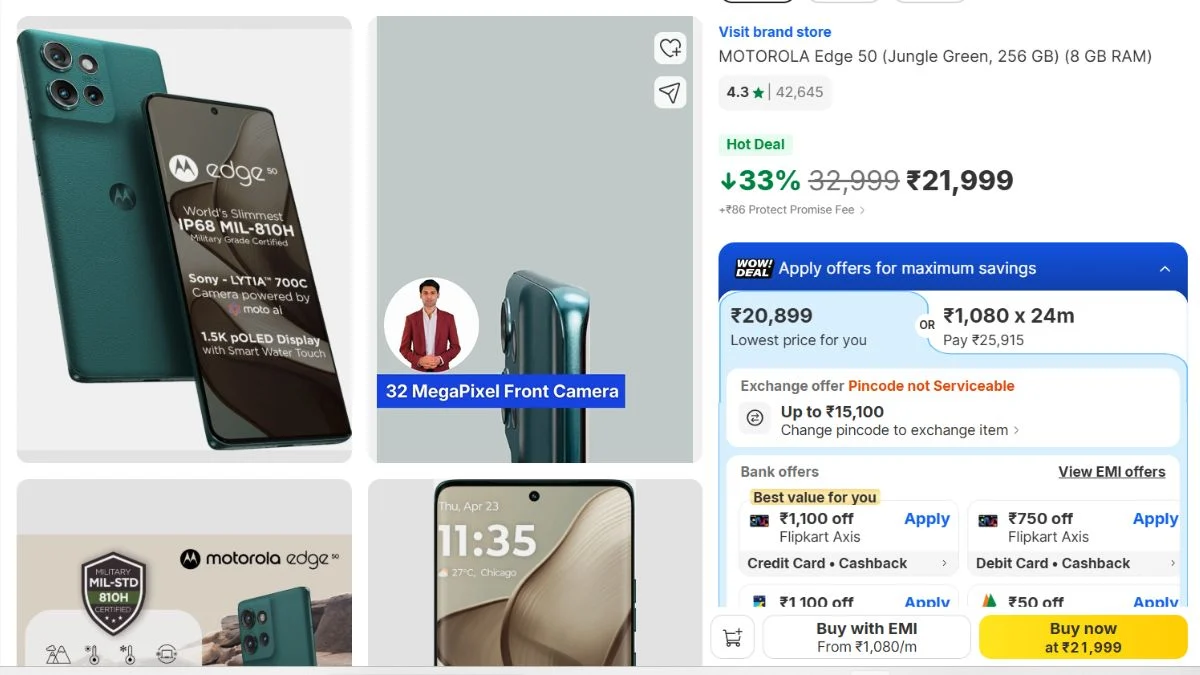Apply the ₹750 off debit card offer
Screen dimensions: 1200x675
[x=1155, y=519]
